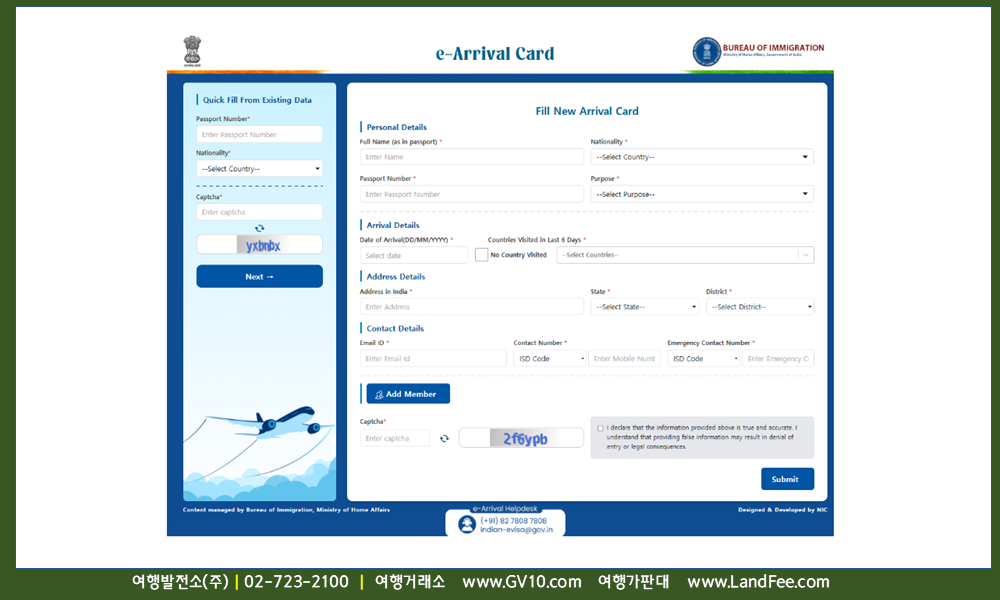Expand the District dropdown
Viewport: 1000px width, 600px height.
760,307
